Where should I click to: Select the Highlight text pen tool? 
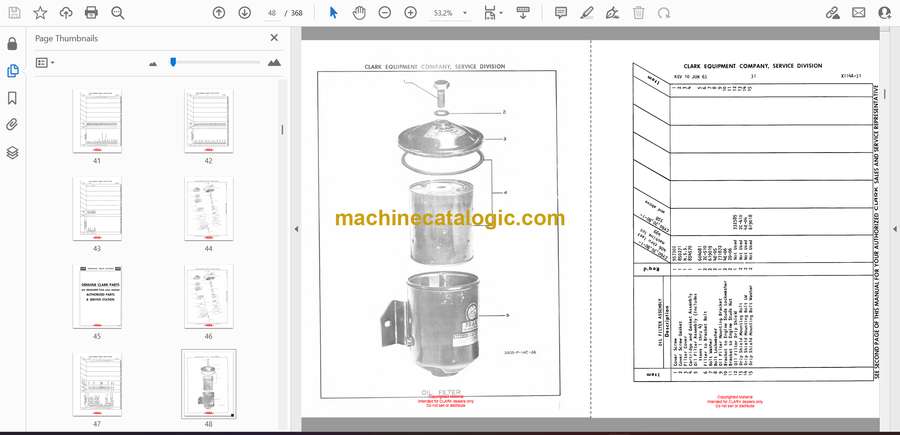pyautogui.click(x=587, y=13)
